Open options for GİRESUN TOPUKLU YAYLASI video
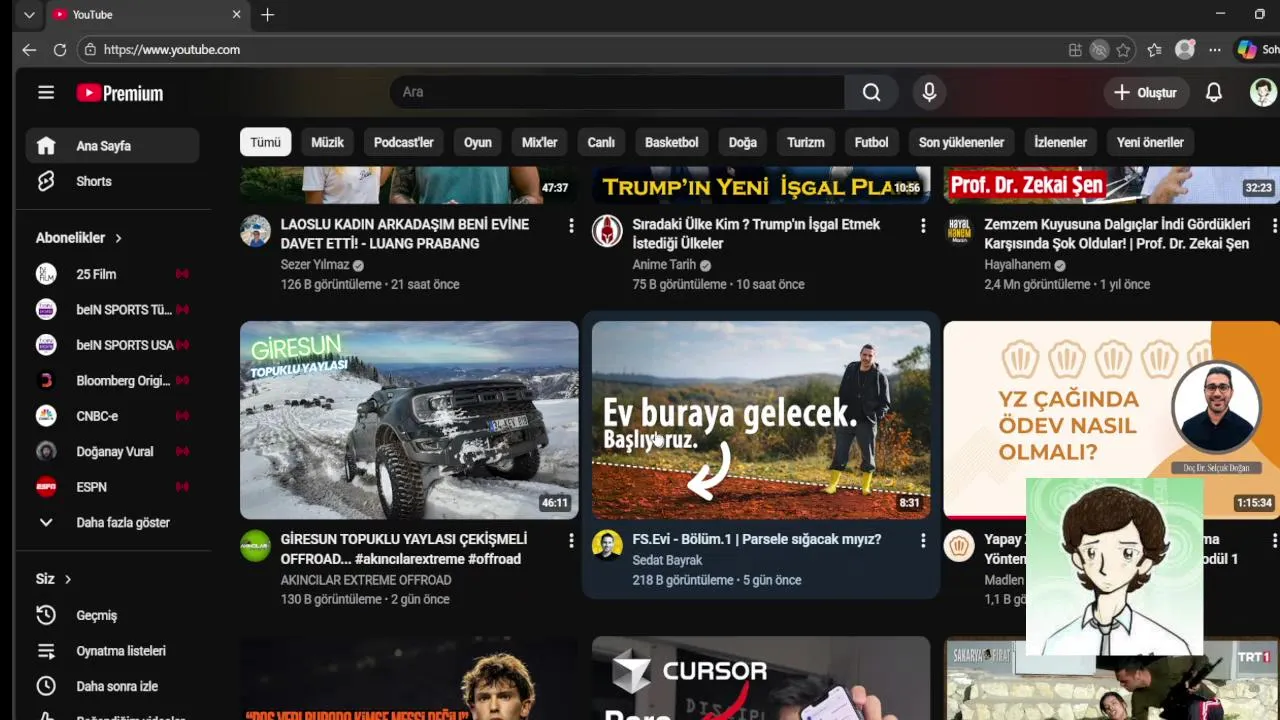The height and width of the screenshot is (720, 1280). (571, 541)
